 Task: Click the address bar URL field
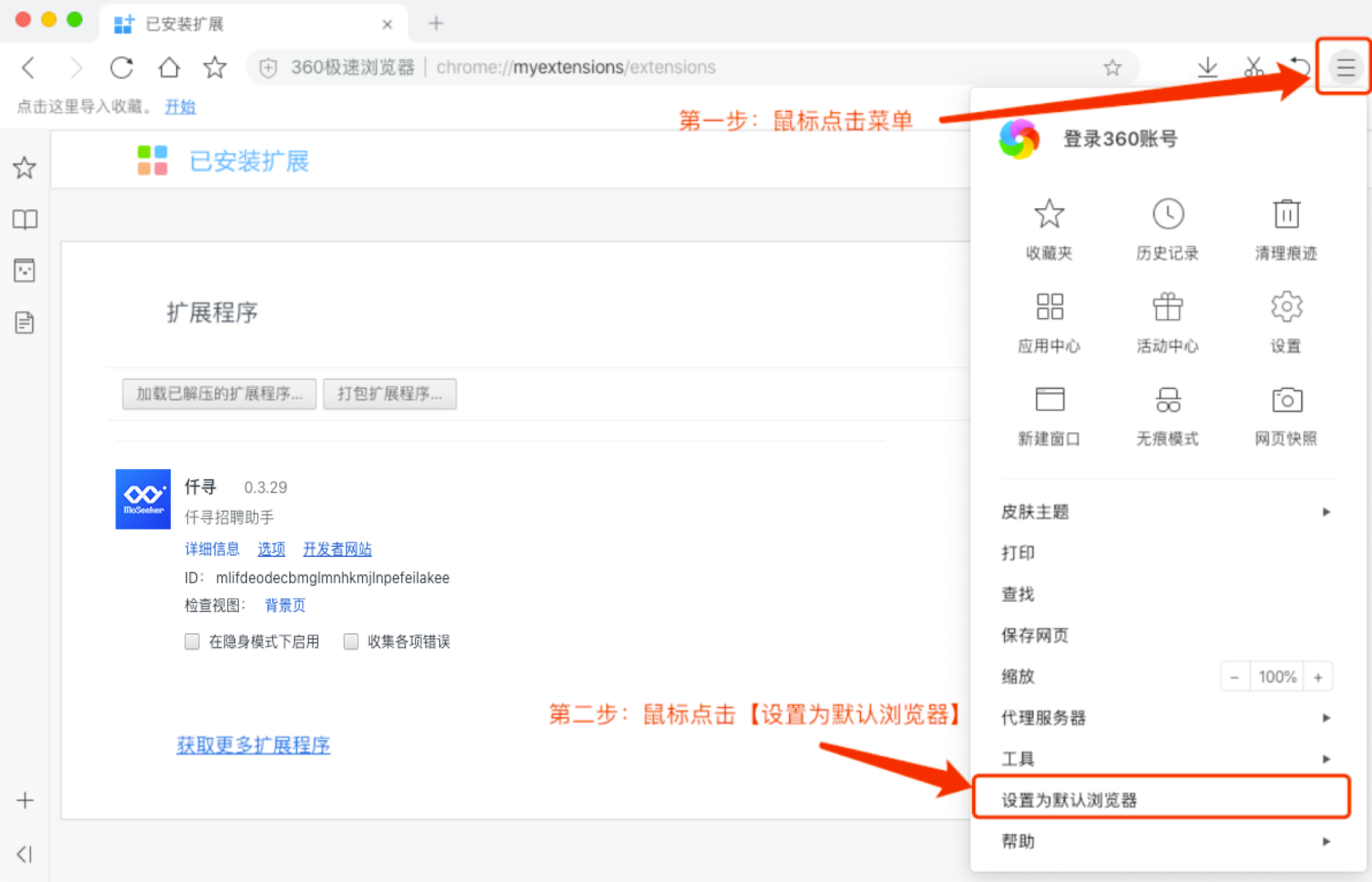[x=693, y=67]
